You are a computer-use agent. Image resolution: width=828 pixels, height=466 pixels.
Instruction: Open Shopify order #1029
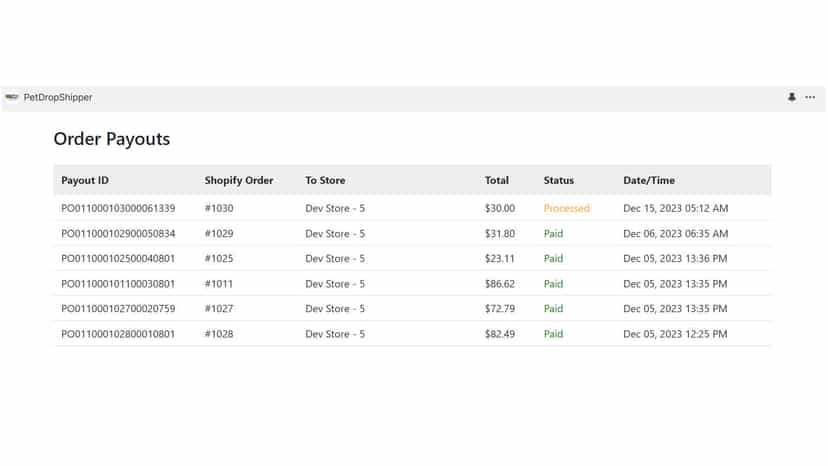219,234
